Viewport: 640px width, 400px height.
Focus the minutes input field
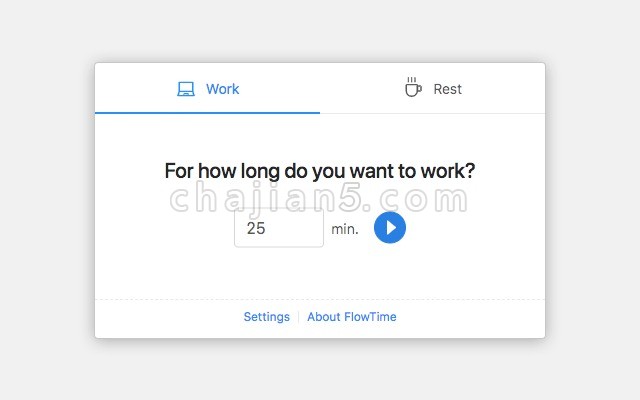(279, 228)
